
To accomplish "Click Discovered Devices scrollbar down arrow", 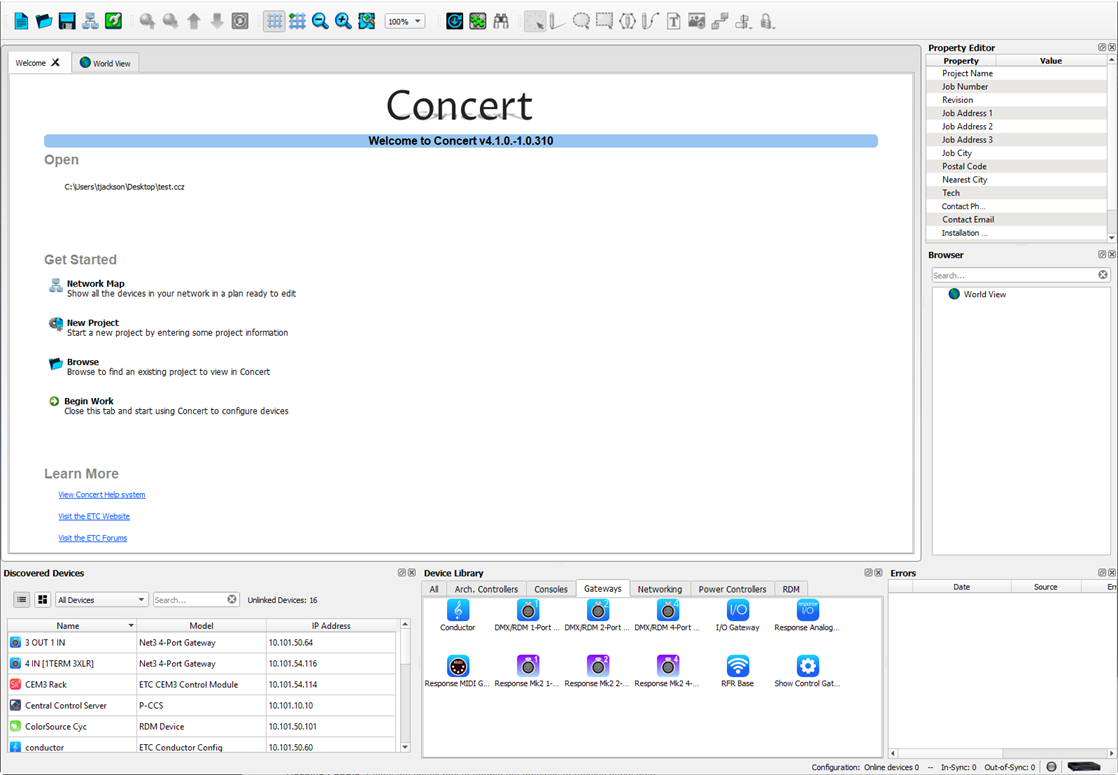I will (405, 747).
